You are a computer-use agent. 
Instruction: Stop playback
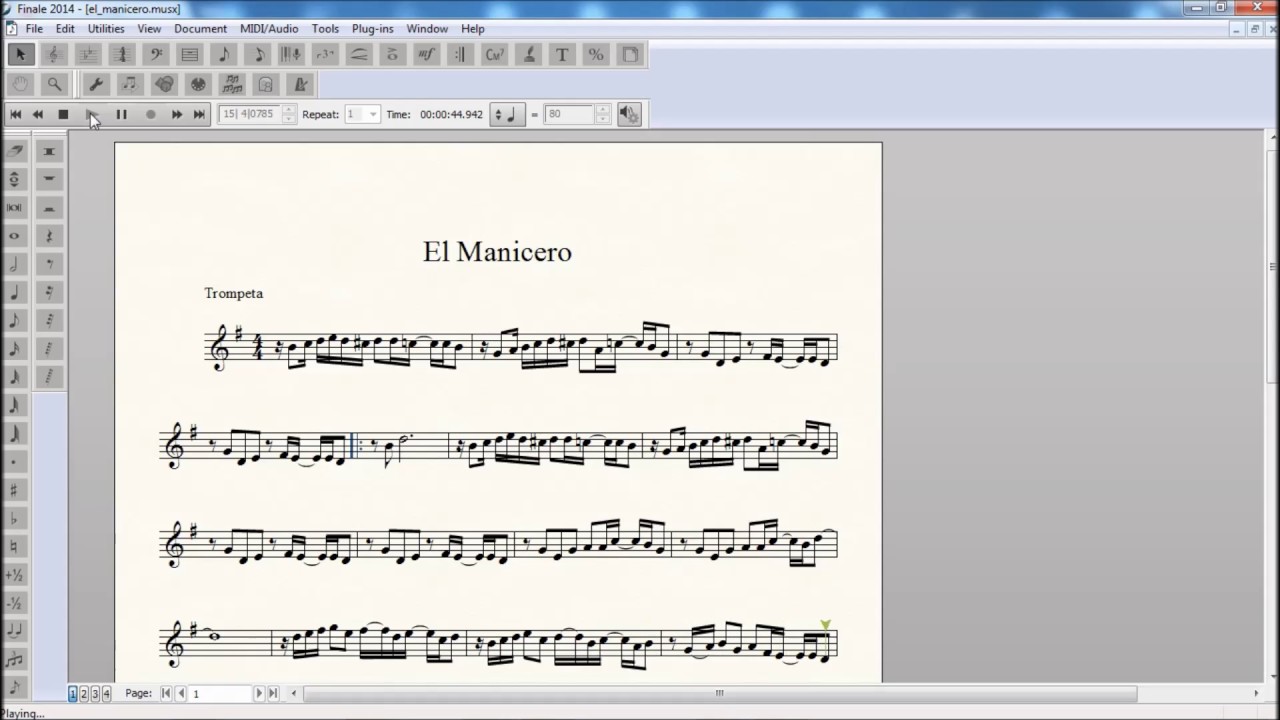tap(63, 114)
